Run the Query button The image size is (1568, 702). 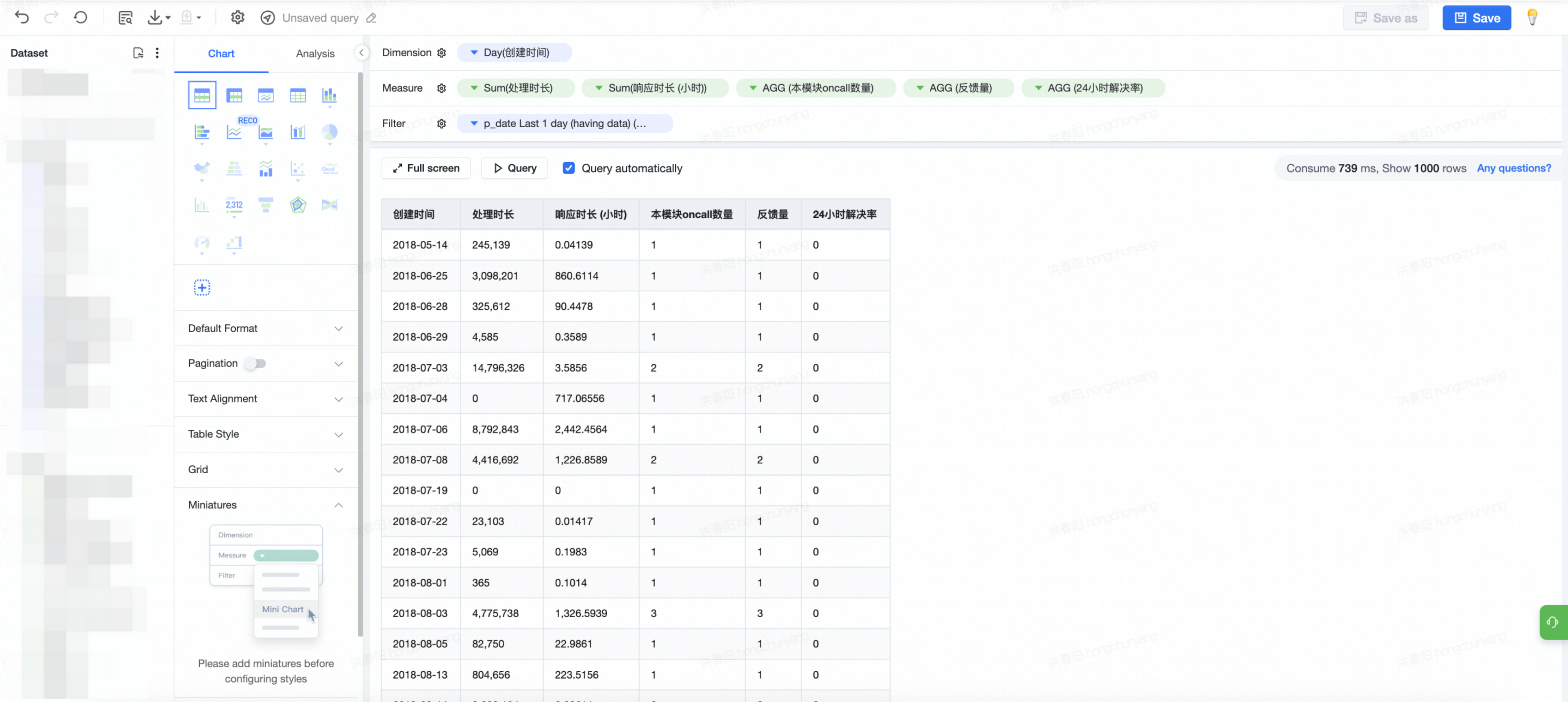[514, 168]
